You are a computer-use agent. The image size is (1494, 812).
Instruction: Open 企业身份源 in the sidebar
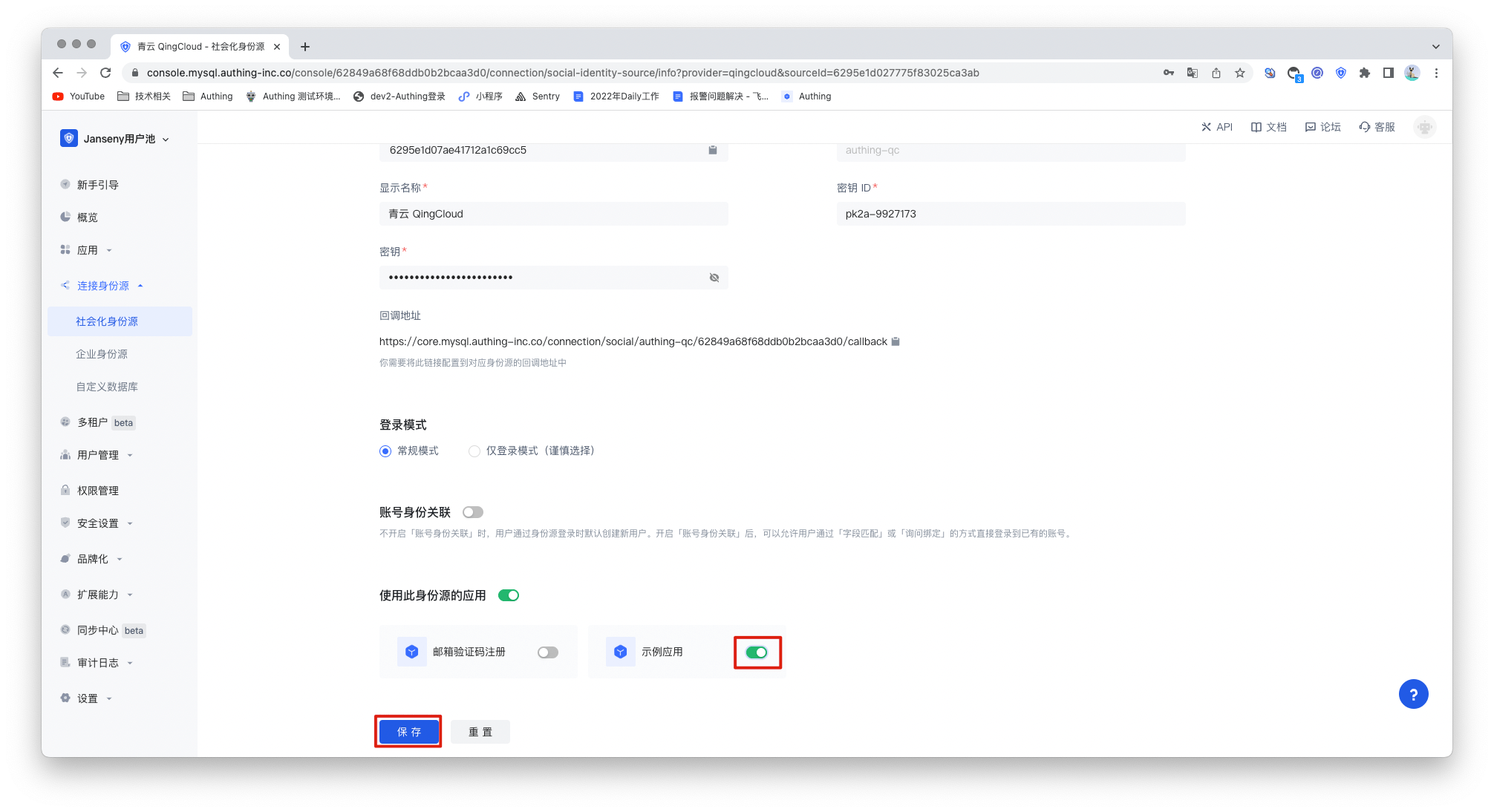click(102, 354)
